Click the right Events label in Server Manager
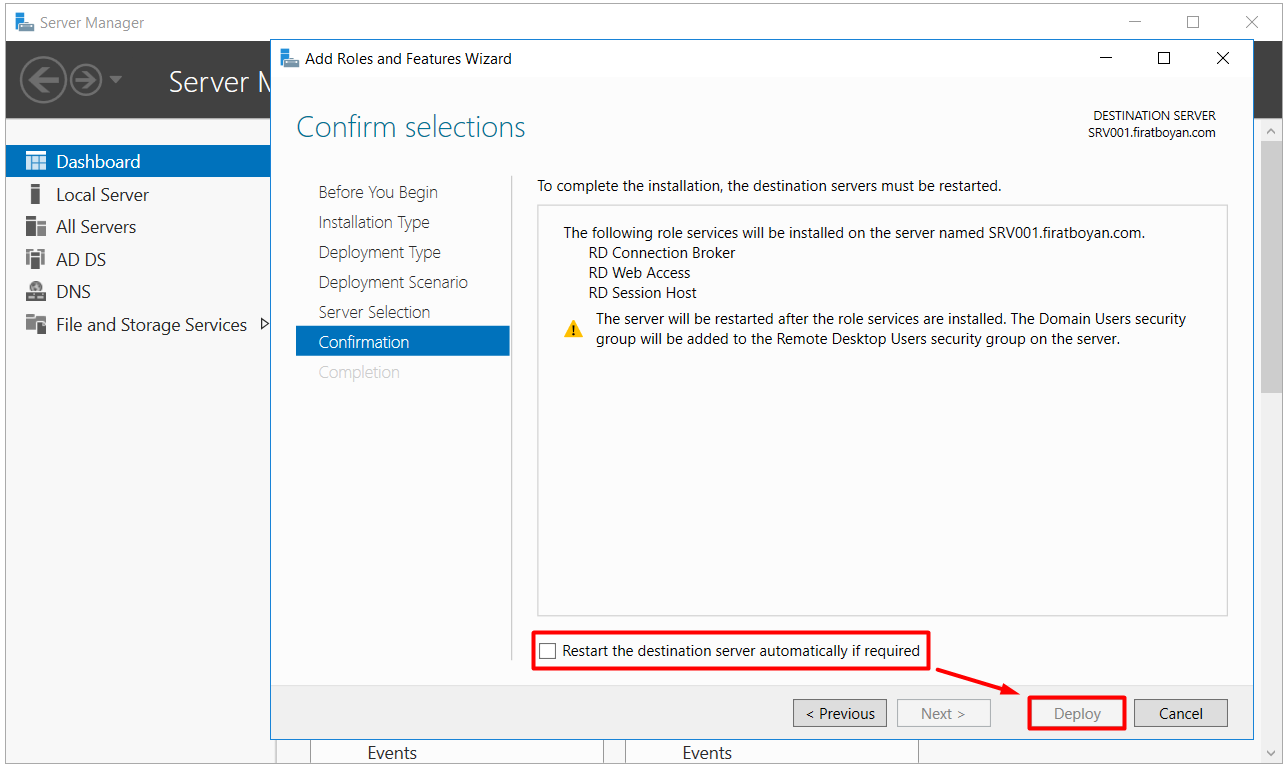 coord(707,753)
